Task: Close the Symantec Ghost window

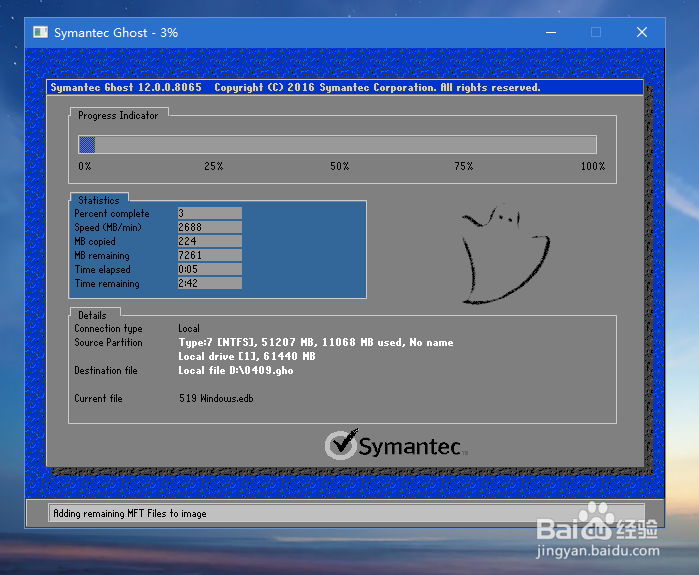Action: (642, 32)
